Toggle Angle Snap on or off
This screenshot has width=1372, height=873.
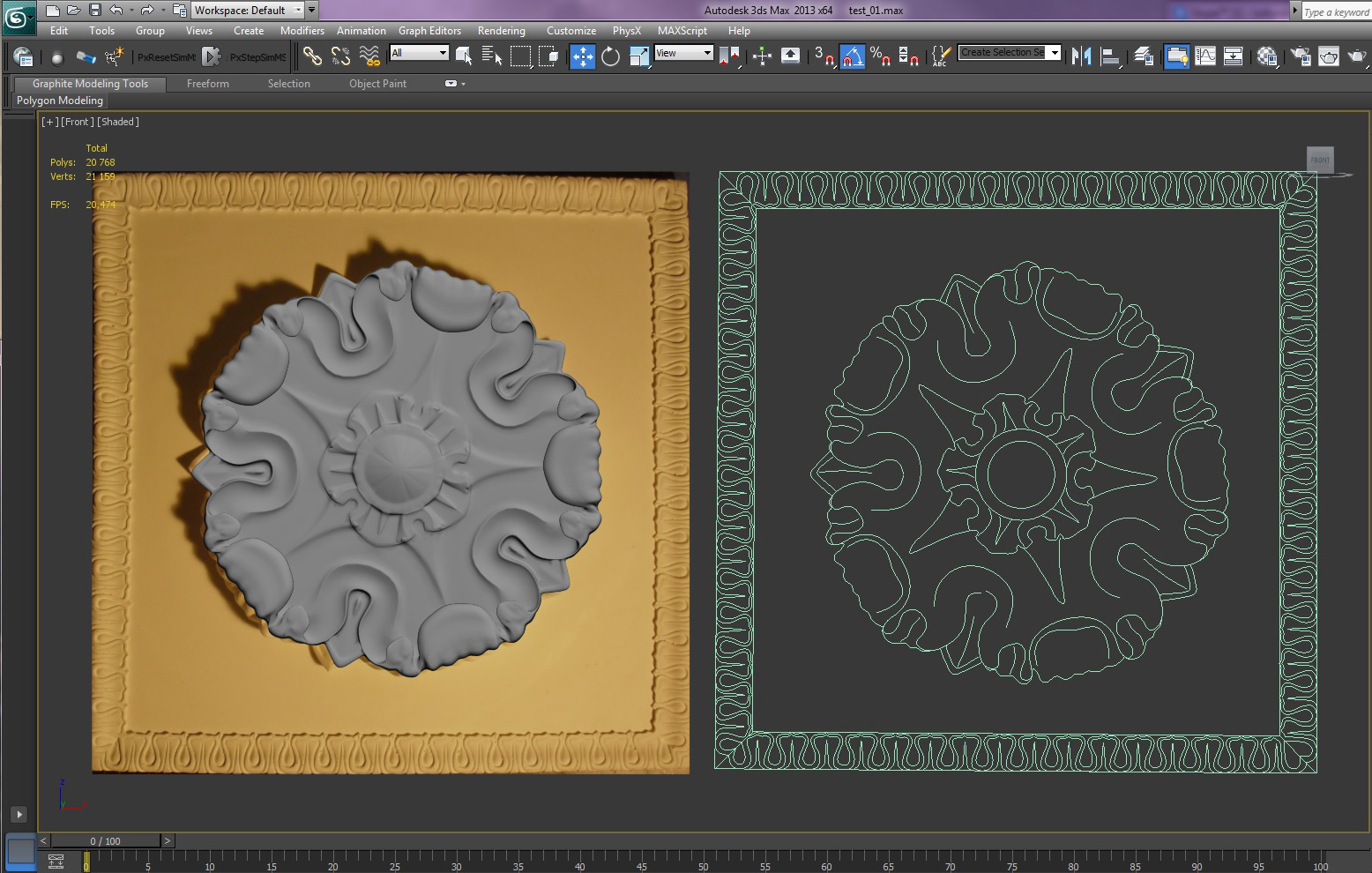point(852,56)
